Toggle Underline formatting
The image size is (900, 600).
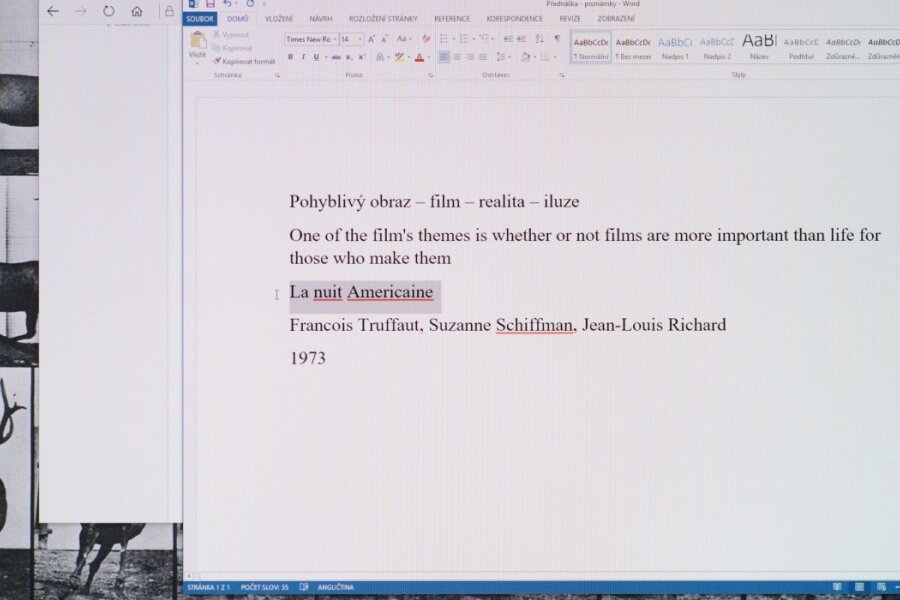(316, 57)
